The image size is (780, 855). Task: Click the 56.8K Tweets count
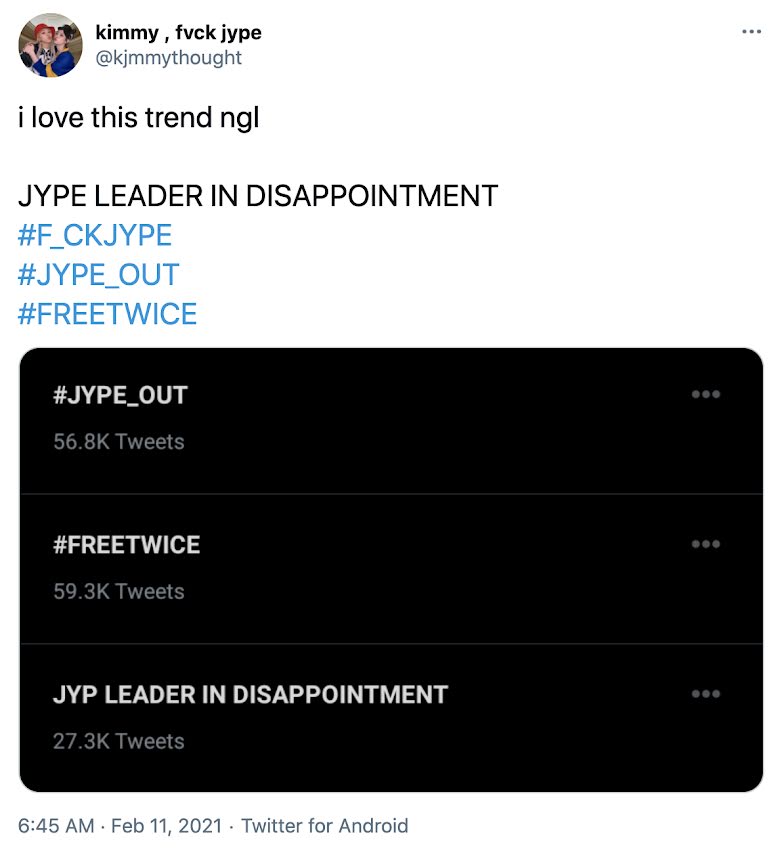[x=119, y=441]
